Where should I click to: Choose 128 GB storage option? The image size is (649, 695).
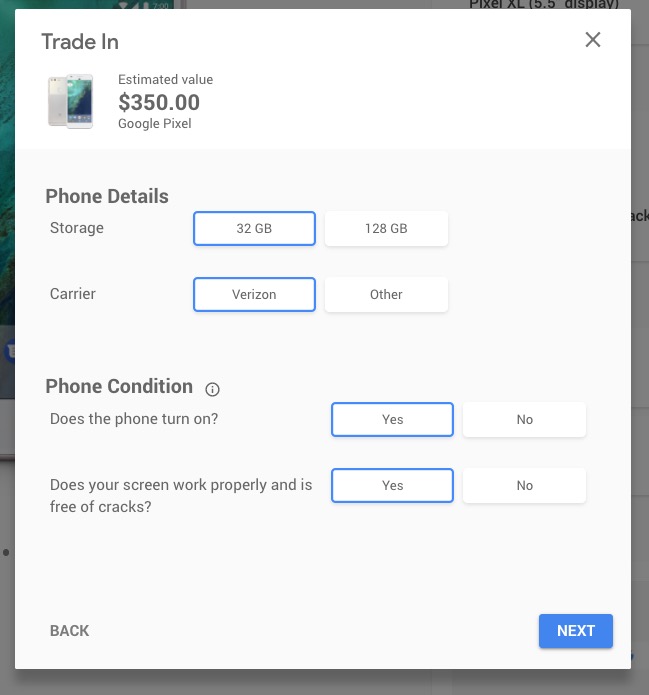pyautogui.click(x=386, y=228)
